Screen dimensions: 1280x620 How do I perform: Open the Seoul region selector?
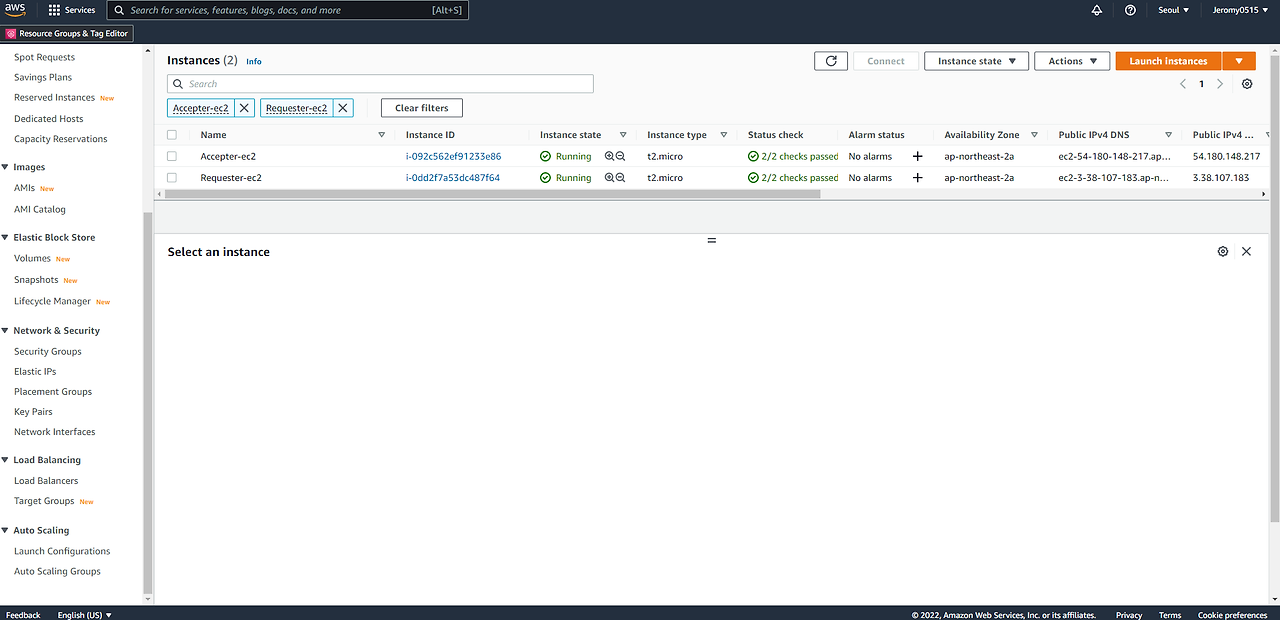[x=1172, y=10]
